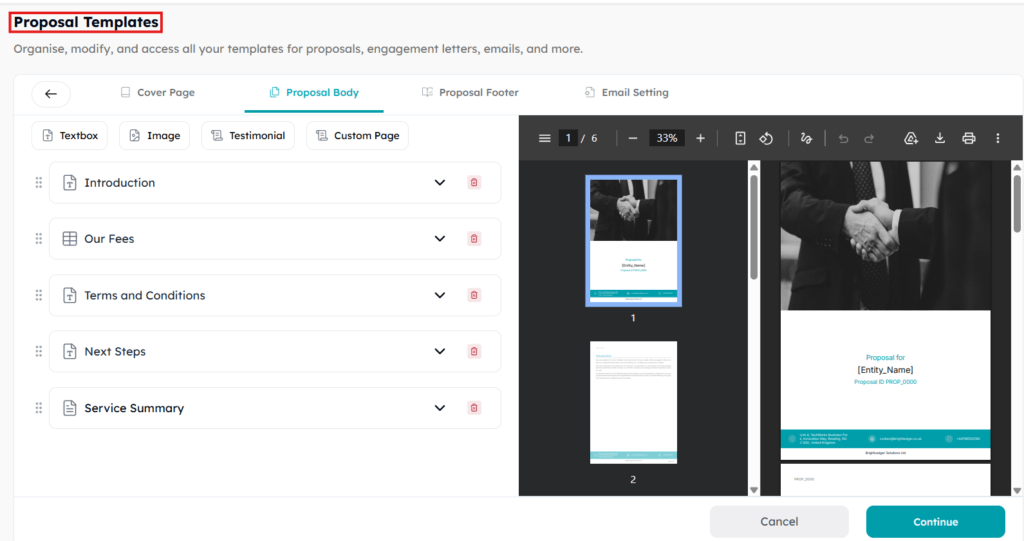Image resolution: width=1024 pixels, height=541 pixels.
Task: Toggle the PDF viewer sidebar menu
Action: [545, 139]
